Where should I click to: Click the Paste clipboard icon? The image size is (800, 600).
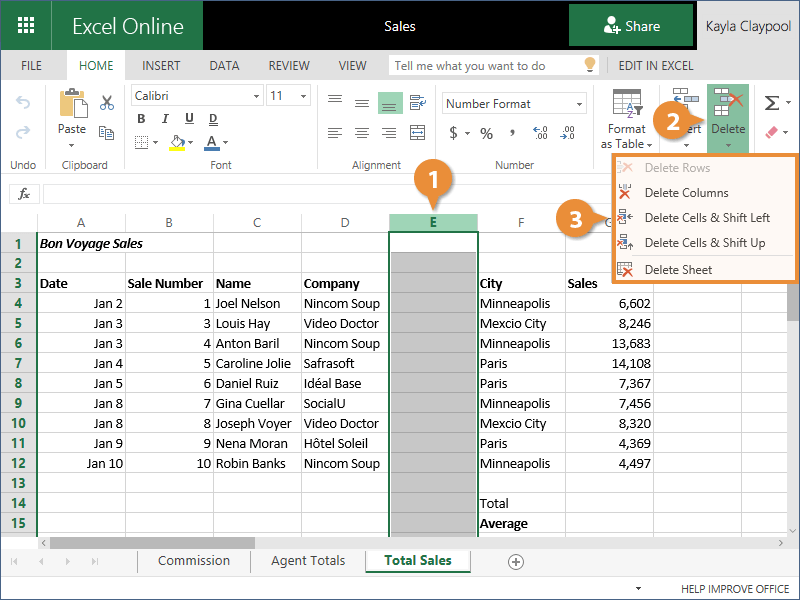pyautogui.click(x=72, y=111)
